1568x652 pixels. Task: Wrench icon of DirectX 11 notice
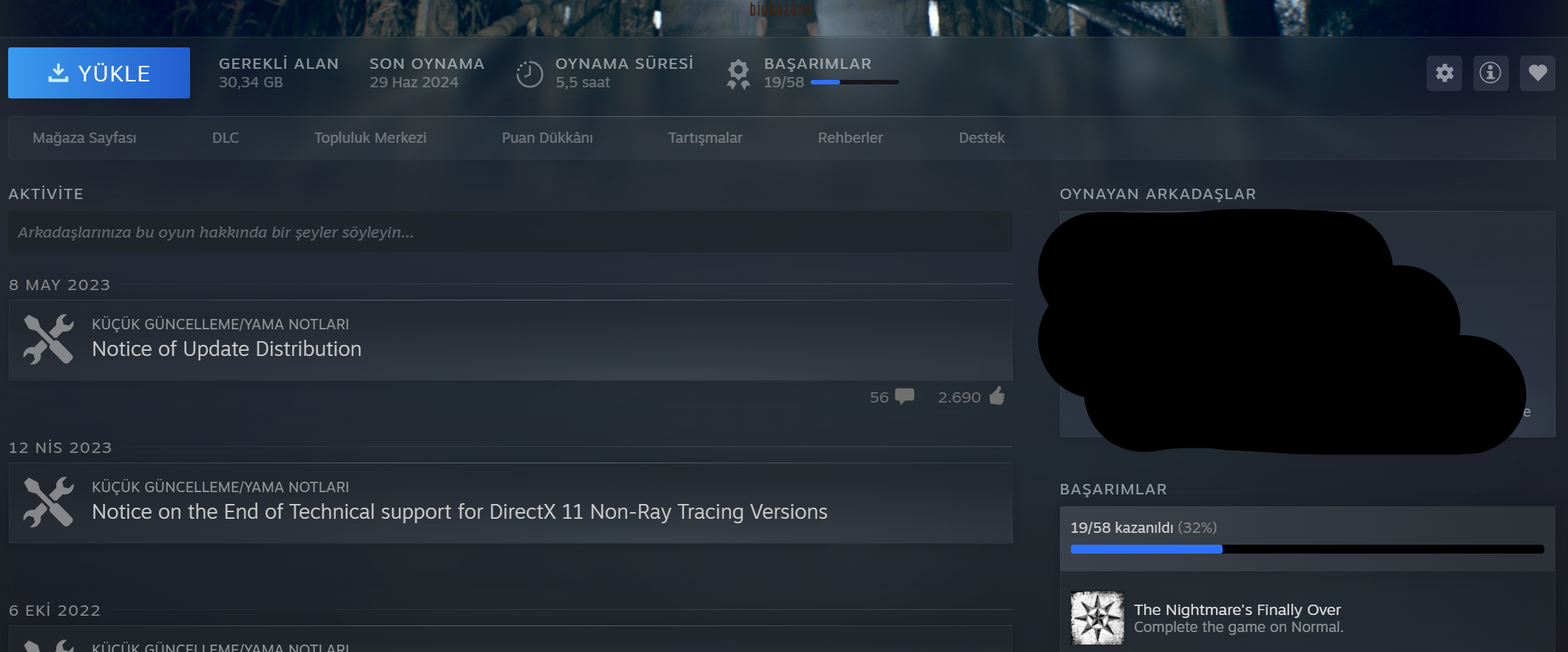(49, 503)
